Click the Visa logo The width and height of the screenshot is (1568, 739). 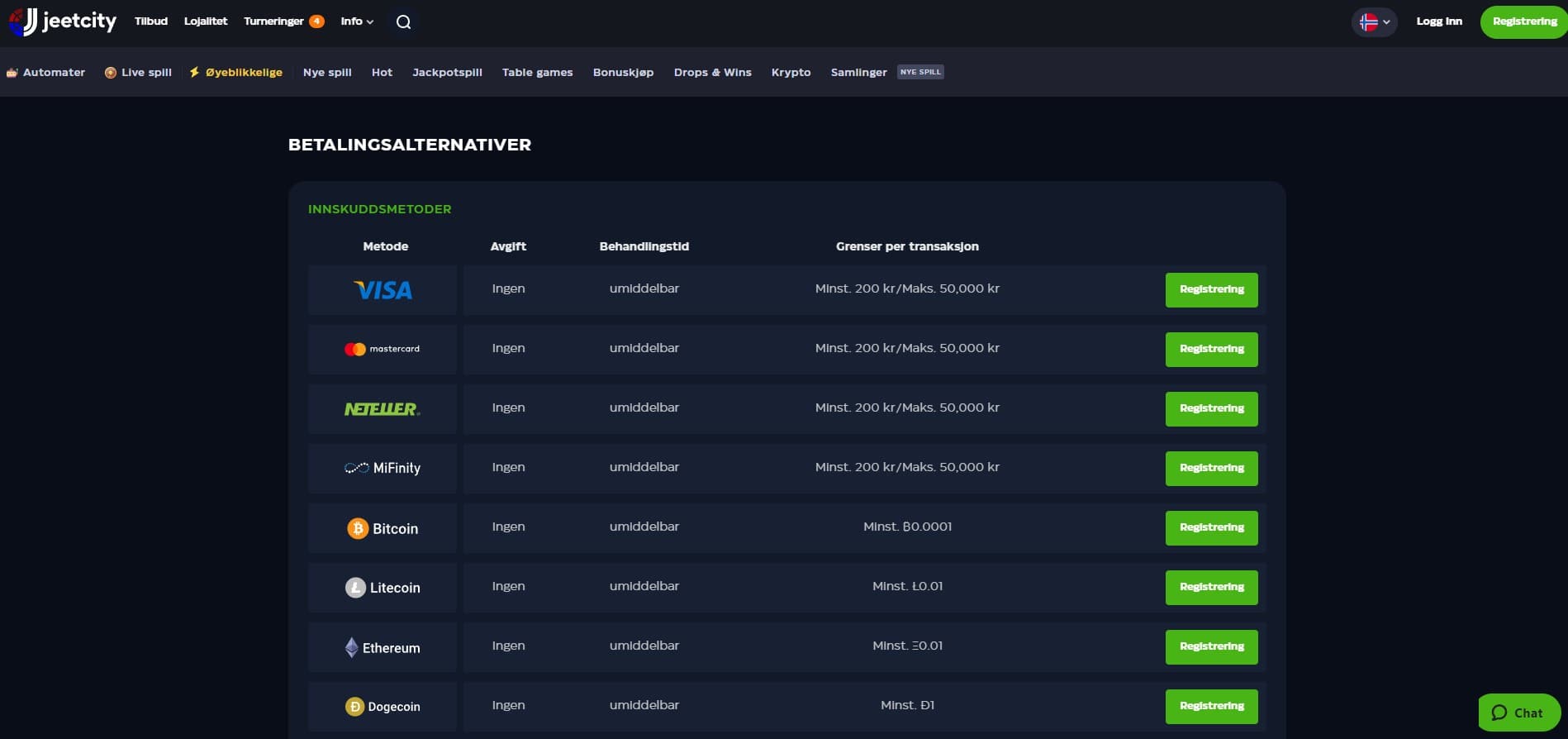[x=382, y=290]
